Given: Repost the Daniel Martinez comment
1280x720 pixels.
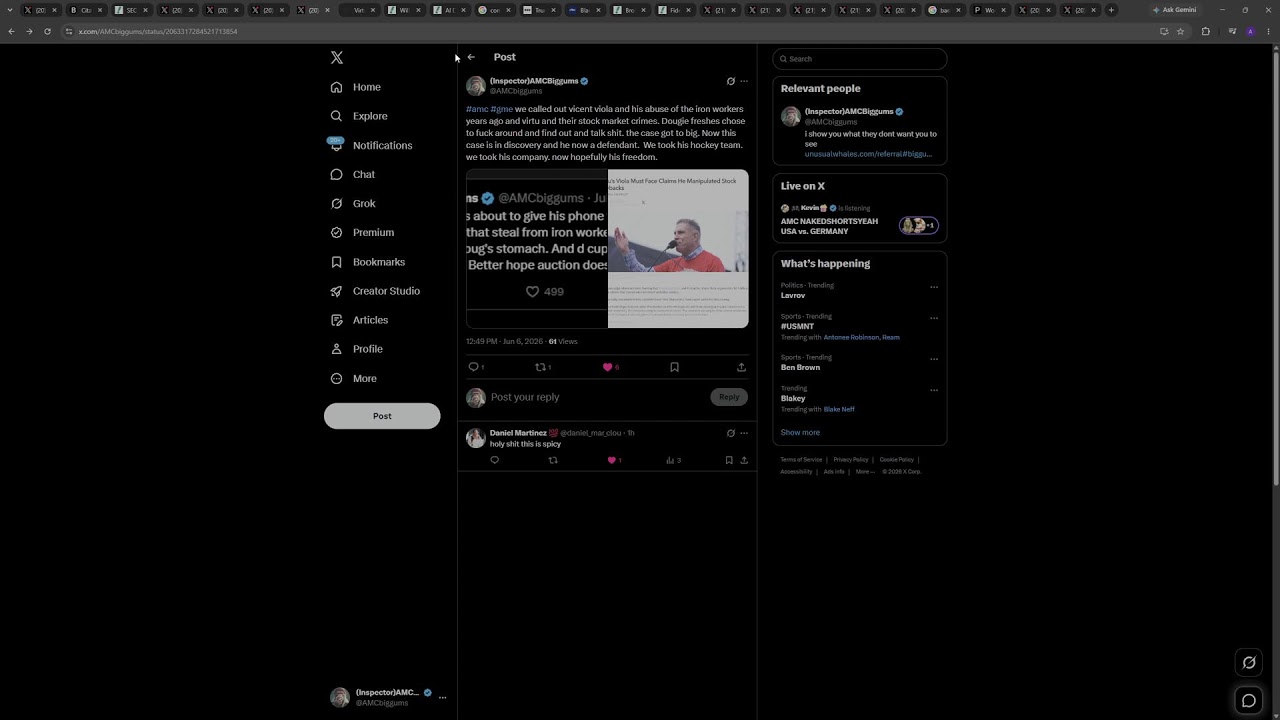Looking at the screenshot, I should pos(553,460).
